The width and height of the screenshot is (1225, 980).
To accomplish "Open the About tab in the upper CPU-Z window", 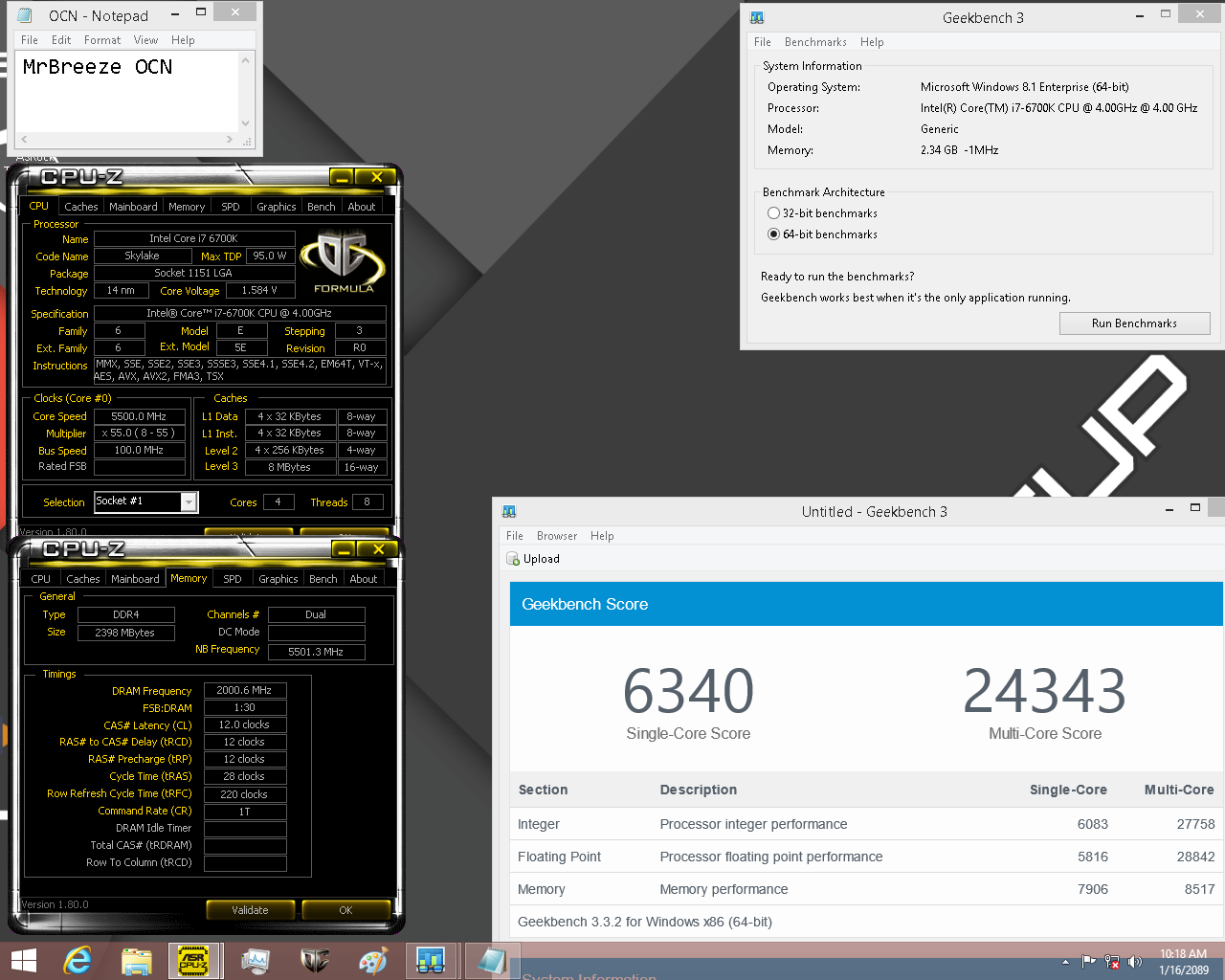I will tap(361, 207).
